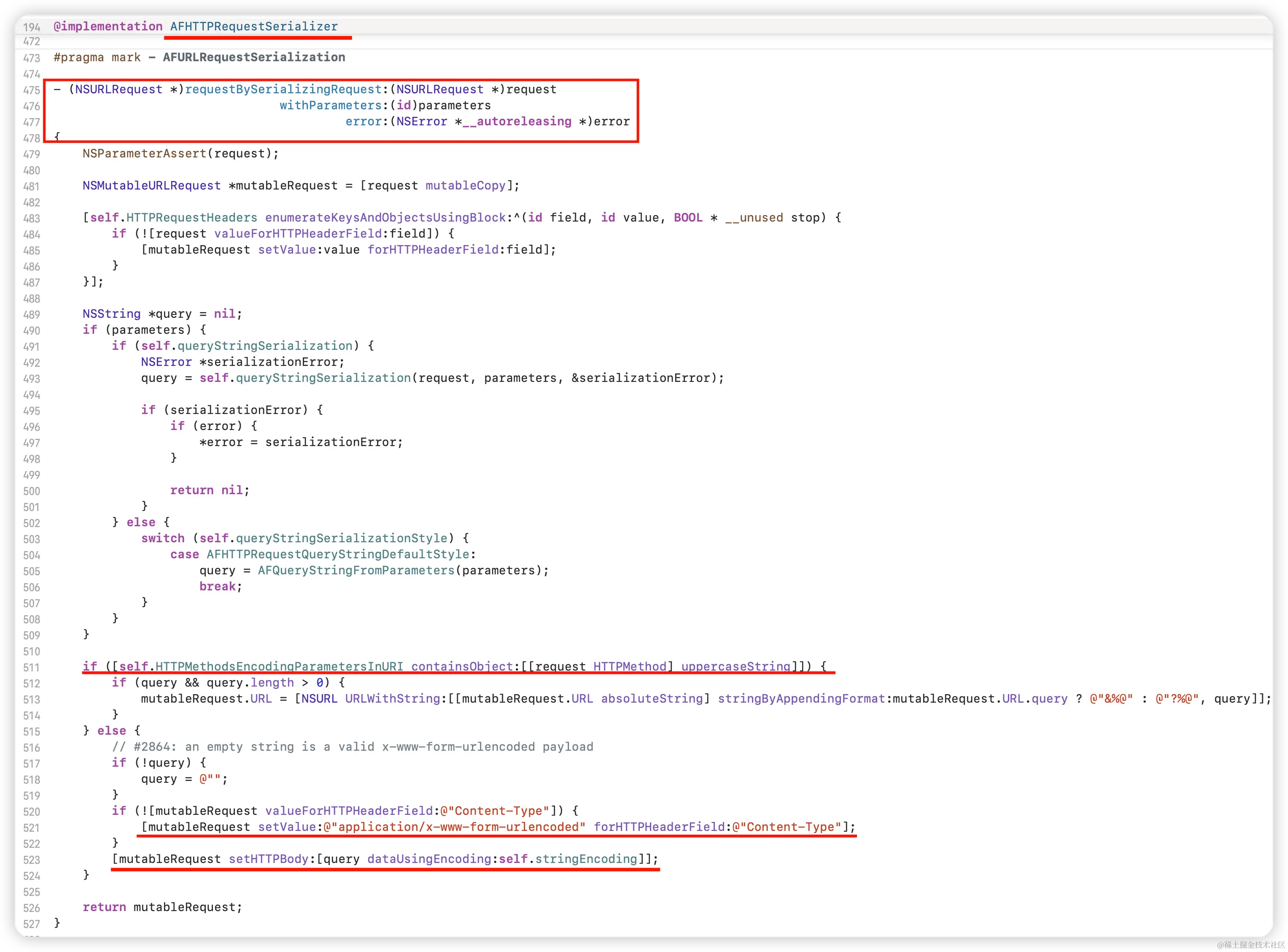Click the setHTTPBody method call
This screenshot has height=952, width=1288.
268,859
